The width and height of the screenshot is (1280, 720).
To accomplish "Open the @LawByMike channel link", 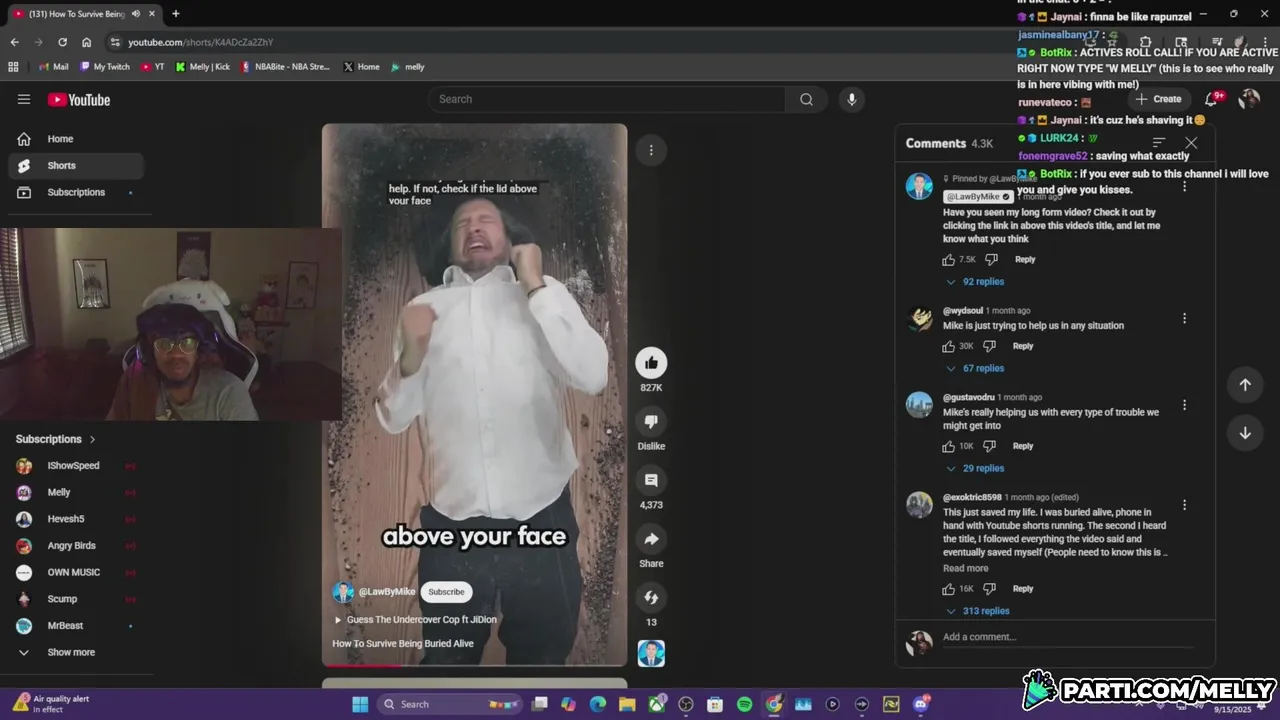I will coord(386,592).
